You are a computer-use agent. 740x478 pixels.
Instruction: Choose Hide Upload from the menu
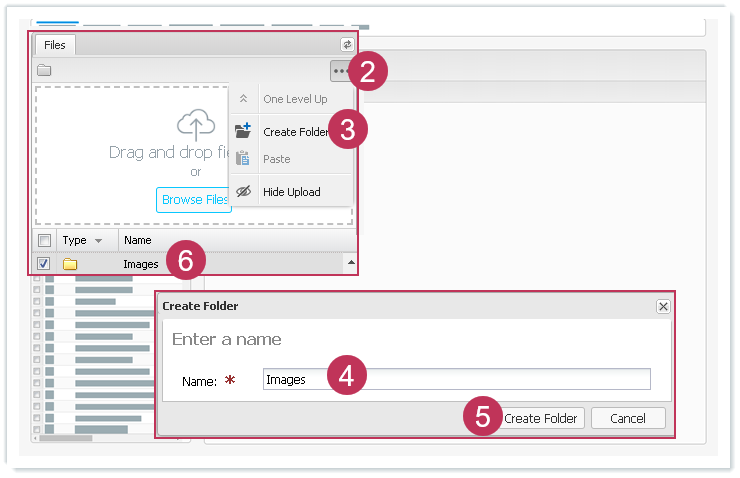pyautogui.click(x=291, y=192)
